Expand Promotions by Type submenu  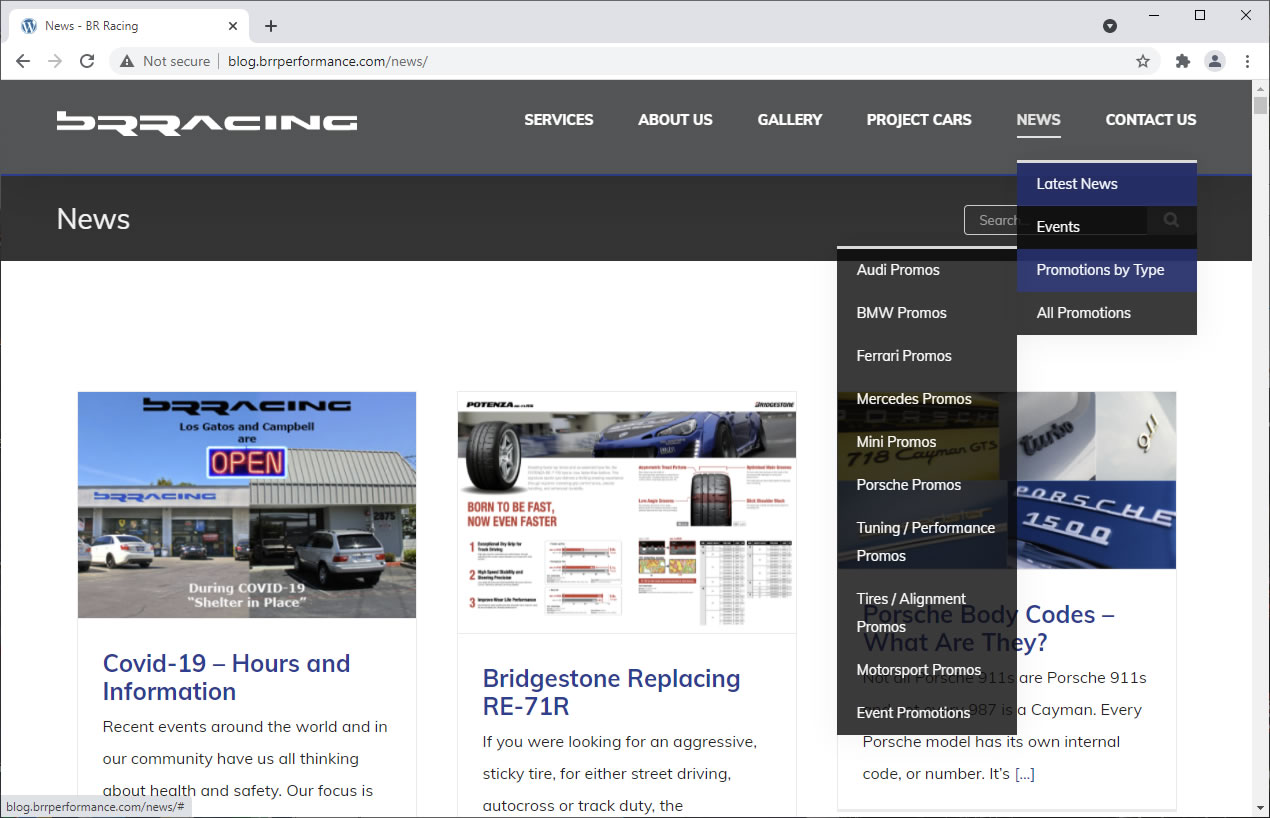click(1100, 270)
